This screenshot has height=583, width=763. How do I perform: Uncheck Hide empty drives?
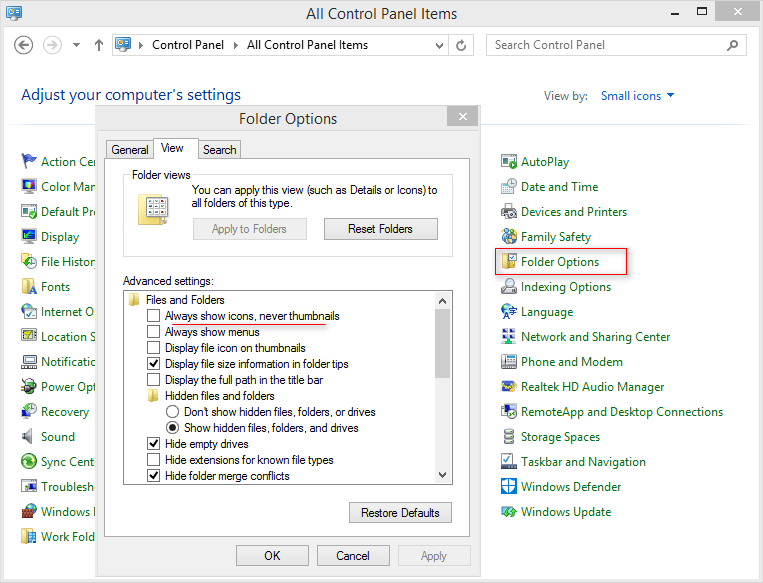pos(153,444)
